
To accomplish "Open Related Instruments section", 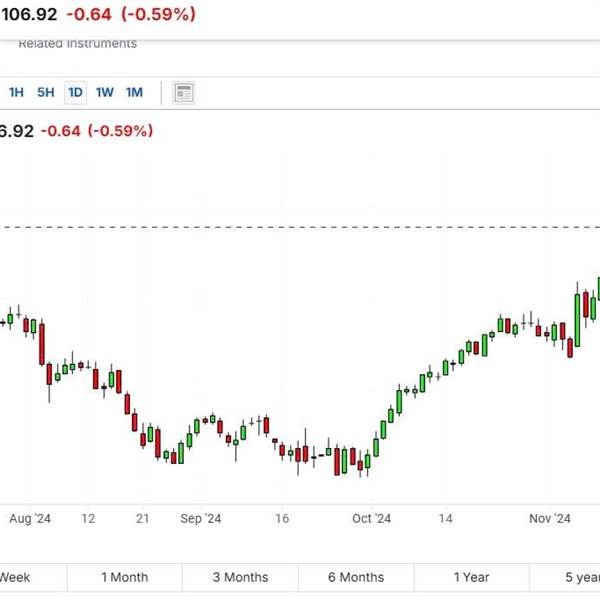I will point(78,44).
